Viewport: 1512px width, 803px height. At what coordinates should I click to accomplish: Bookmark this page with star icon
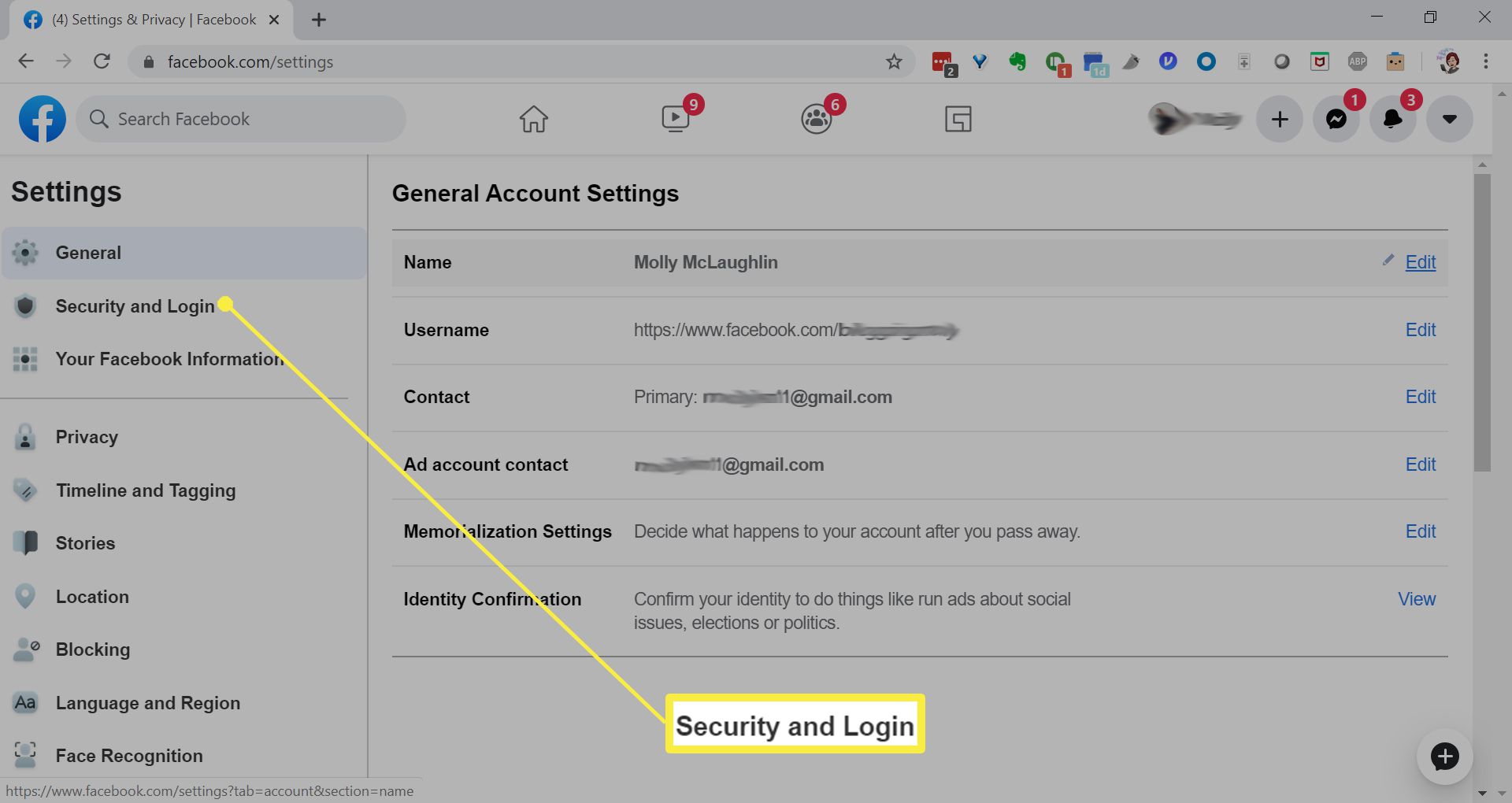pyautogui.click(x=894, y=61)
